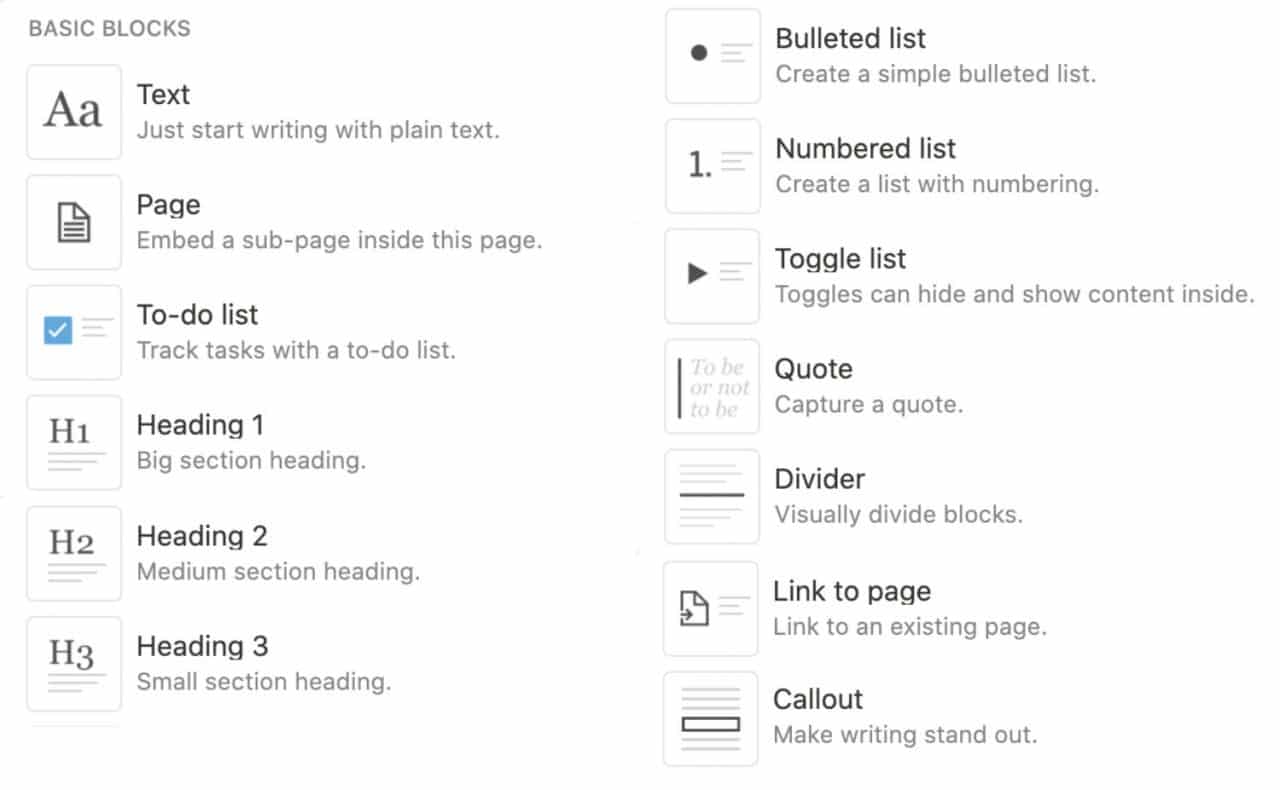Click the Quote block icon
The width and height of the screenshot is (1280, 790).
(711, 387)
